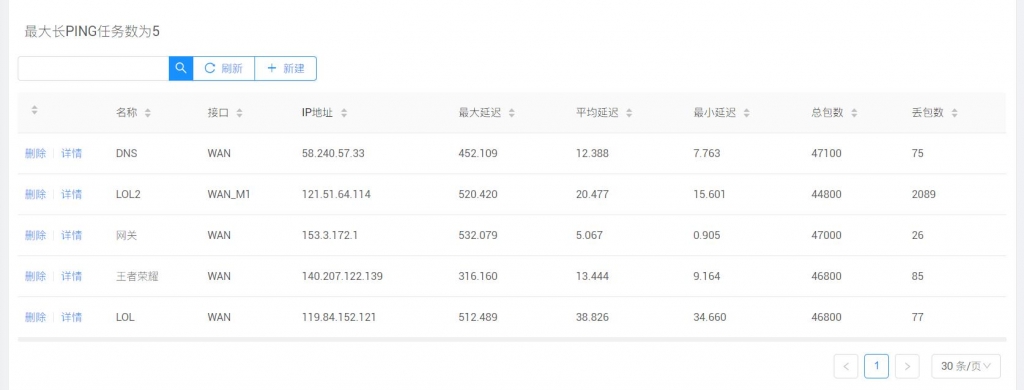Sort by 名称 column arrows
The height and width of the screenshot is (390, 1024).
pos(148,113)
